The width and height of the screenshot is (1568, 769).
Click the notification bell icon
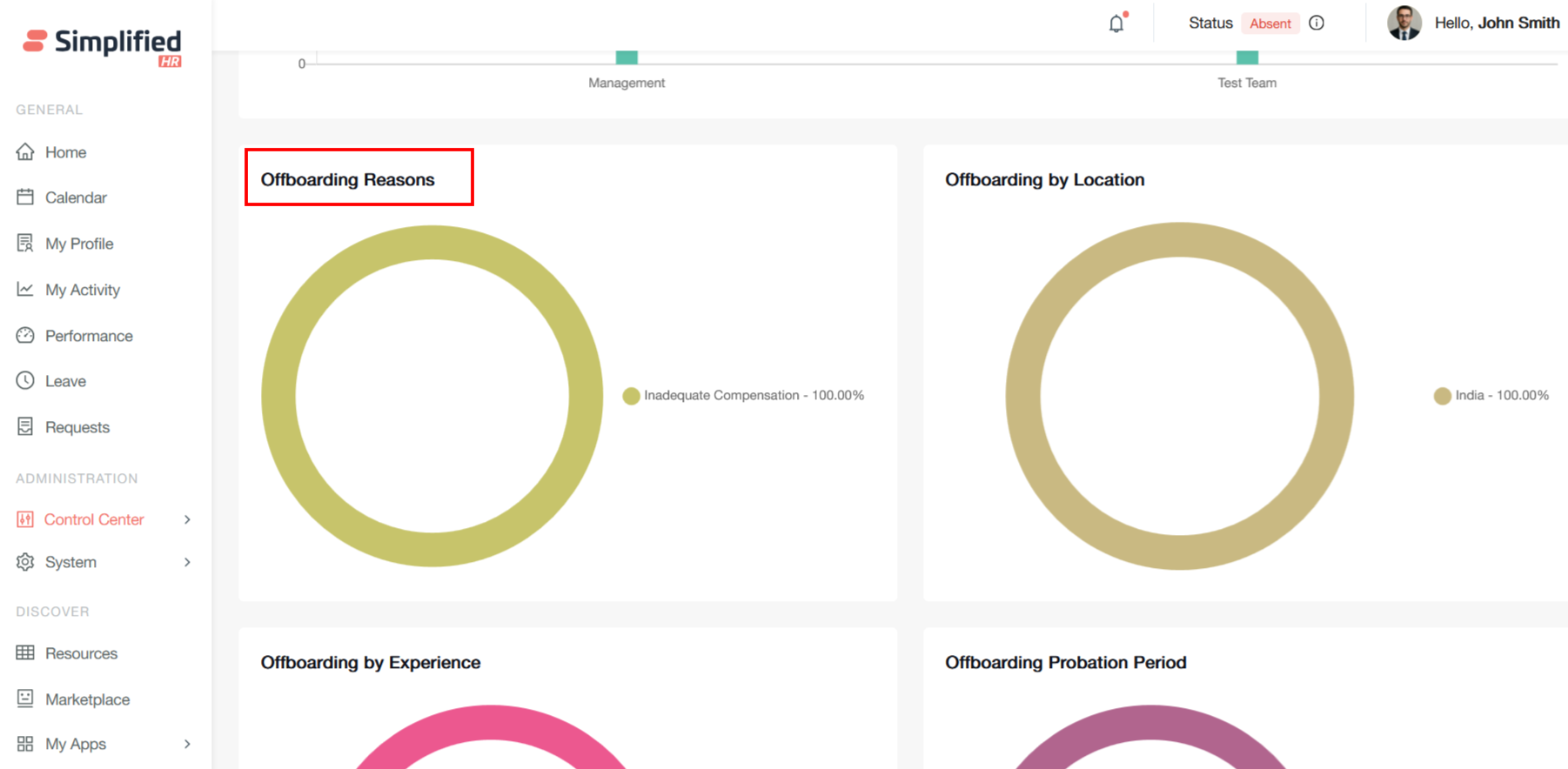click(1116, 23)
